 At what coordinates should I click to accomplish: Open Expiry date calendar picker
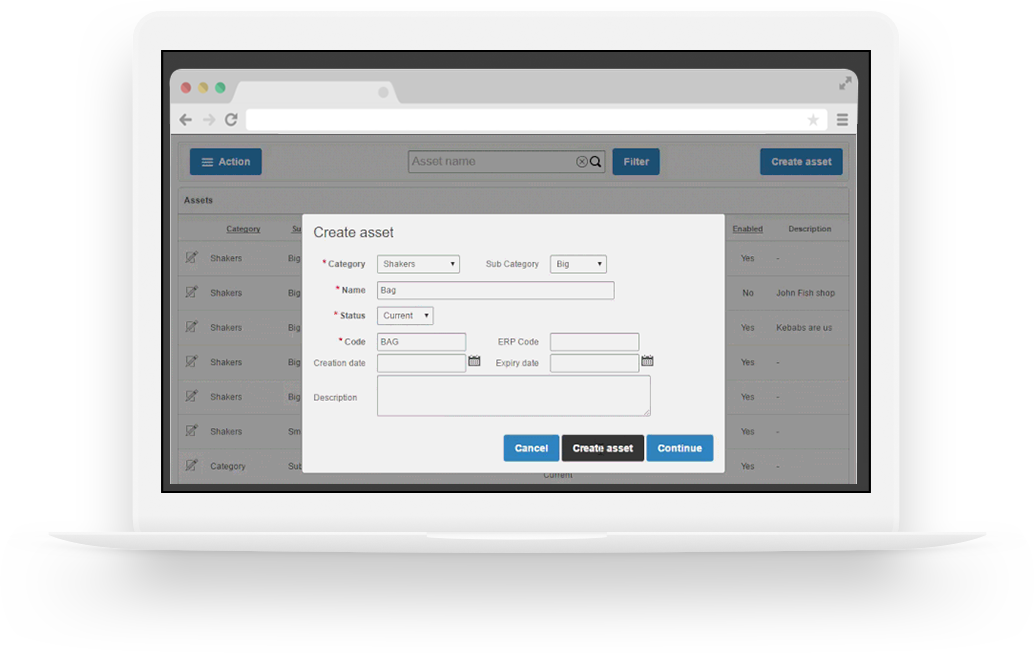pyautogui.click(x=648, y=361)
